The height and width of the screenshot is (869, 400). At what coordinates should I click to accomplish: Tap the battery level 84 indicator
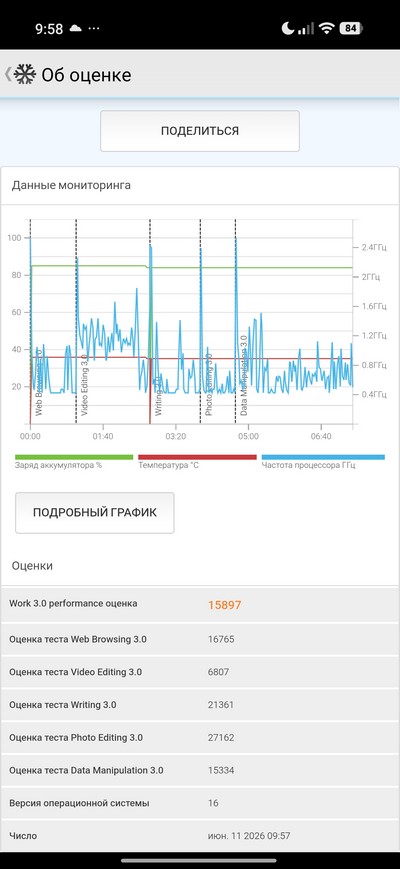pyautogui.click(x=351, y=28)
